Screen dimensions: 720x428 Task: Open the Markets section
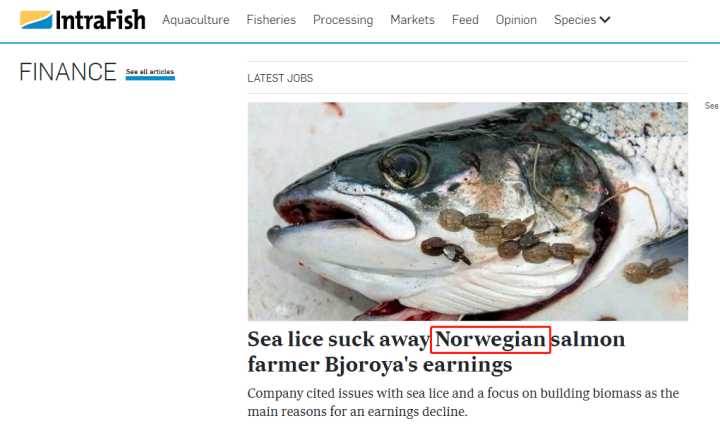click(412, 20)
